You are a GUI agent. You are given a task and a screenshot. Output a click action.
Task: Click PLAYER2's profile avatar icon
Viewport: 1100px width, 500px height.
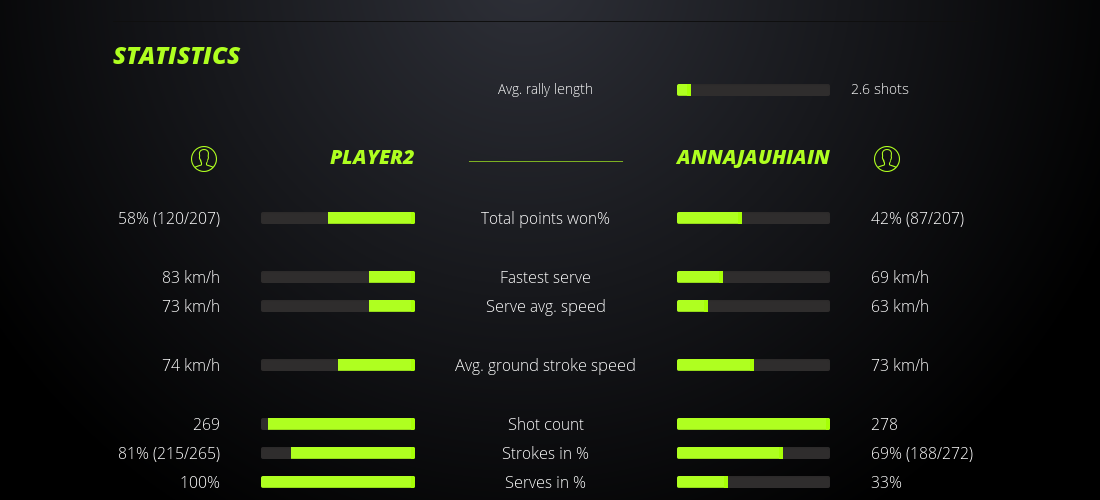(x=204, y=158)
